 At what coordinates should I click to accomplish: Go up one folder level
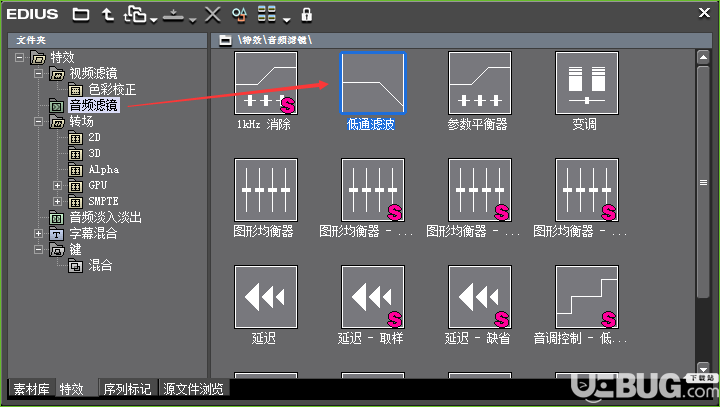pyautogui.click(x=108, y=15)
